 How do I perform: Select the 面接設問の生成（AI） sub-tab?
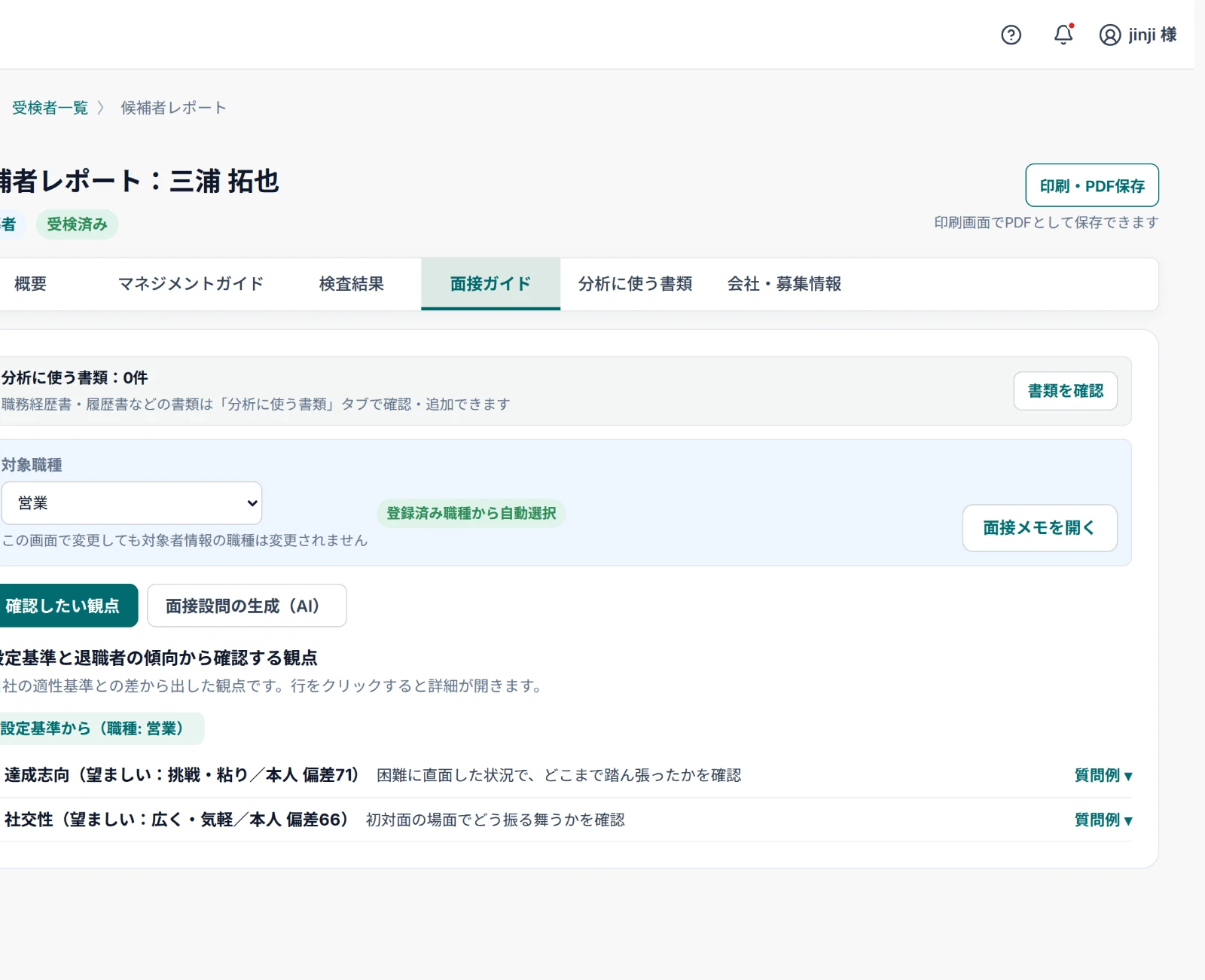click(x=247, y=606)
